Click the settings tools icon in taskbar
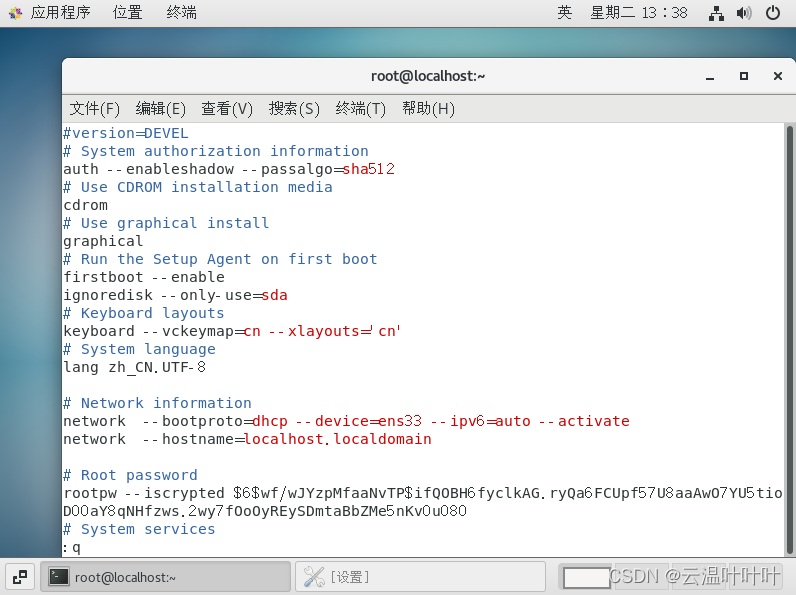The height and width of the screenshot is (595, 796). [314, 577]
